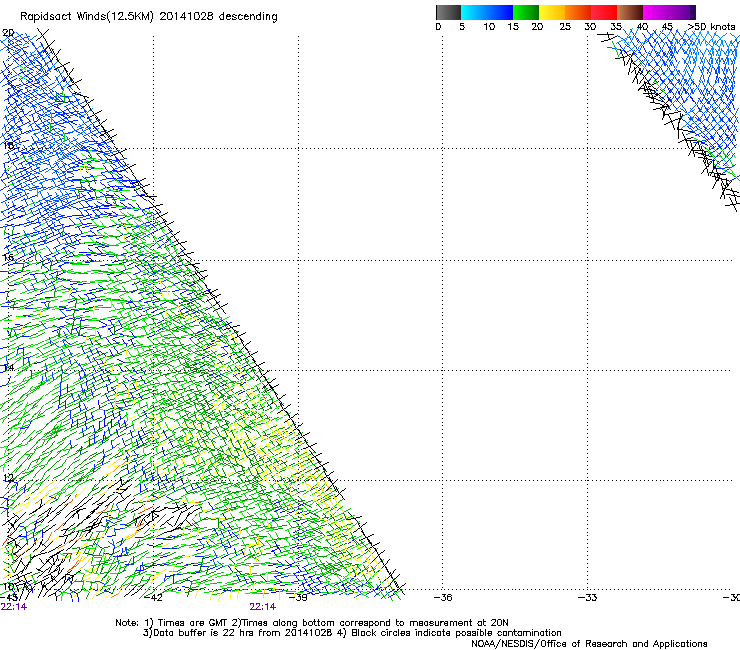Click the latitude '12' axis label
This screenshot has width=740, height=650.
(8, 478)
